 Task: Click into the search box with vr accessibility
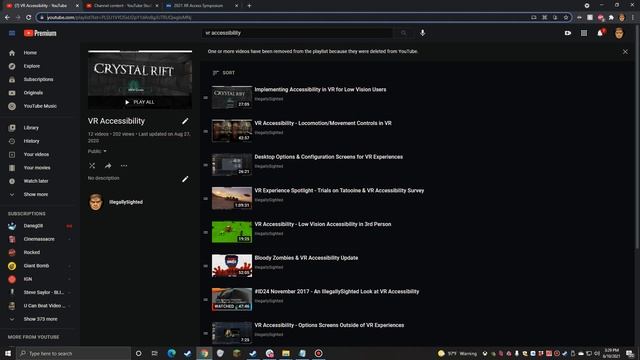point(298,33)
